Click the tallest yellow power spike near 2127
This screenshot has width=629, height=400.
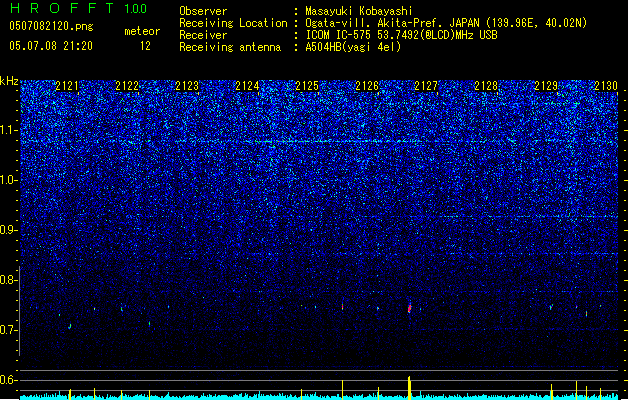(409, 388)
